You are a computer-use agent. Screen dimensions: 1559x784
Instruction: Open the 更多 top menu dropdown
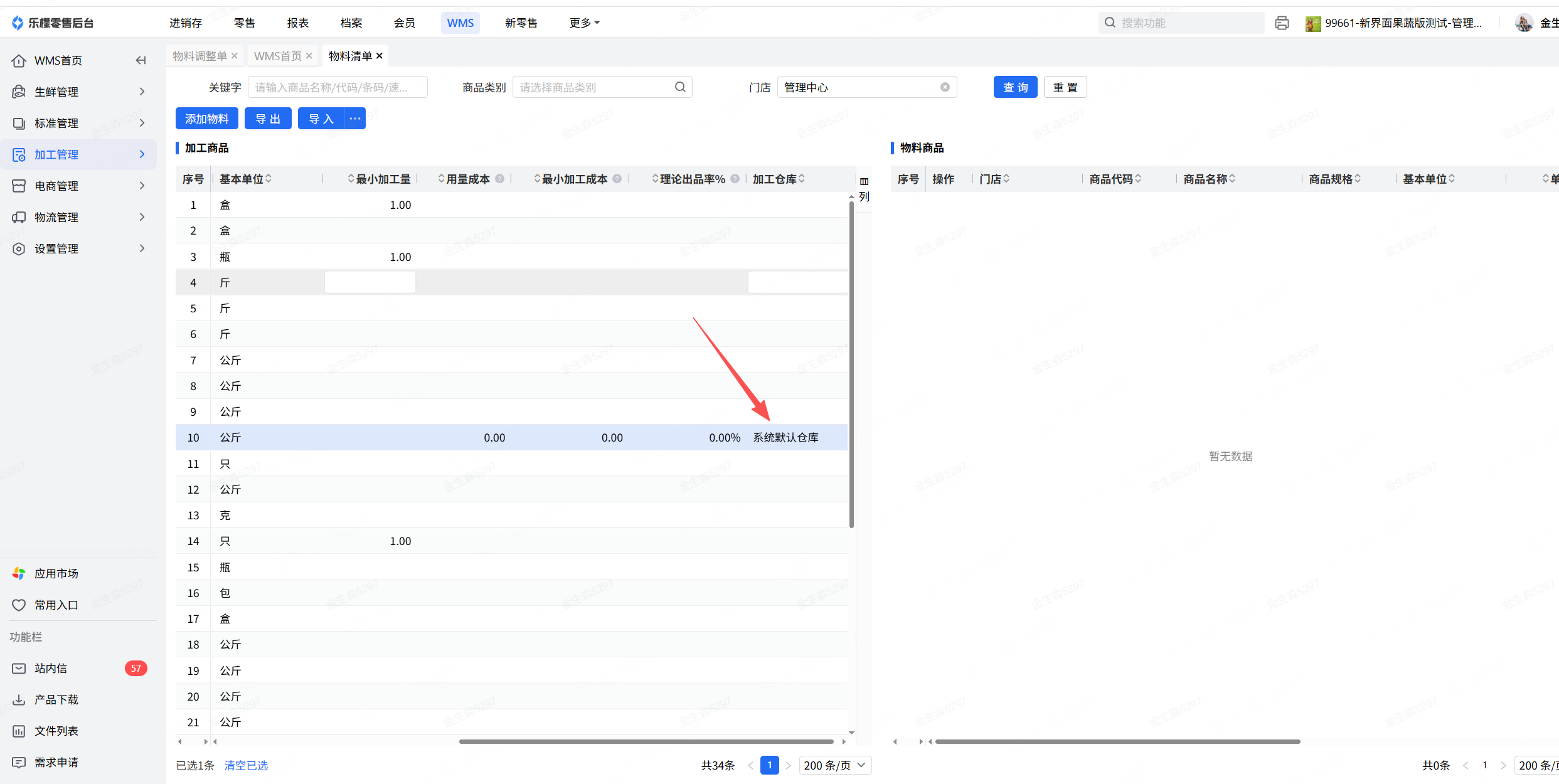(x=584, y=23)
